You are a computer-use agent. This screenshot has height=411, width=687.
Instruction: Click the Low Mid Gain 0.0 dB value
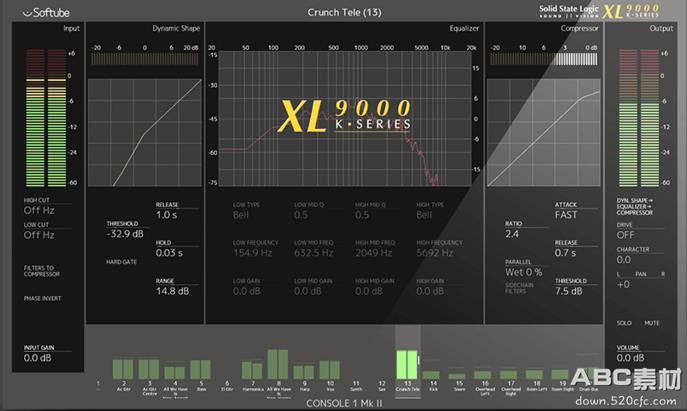(308, 291)
